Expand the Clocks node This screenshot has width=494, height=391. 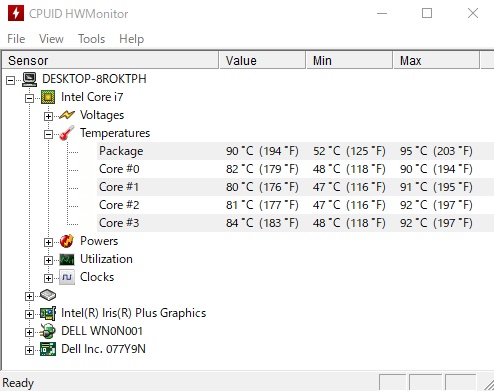click(48, 278)
